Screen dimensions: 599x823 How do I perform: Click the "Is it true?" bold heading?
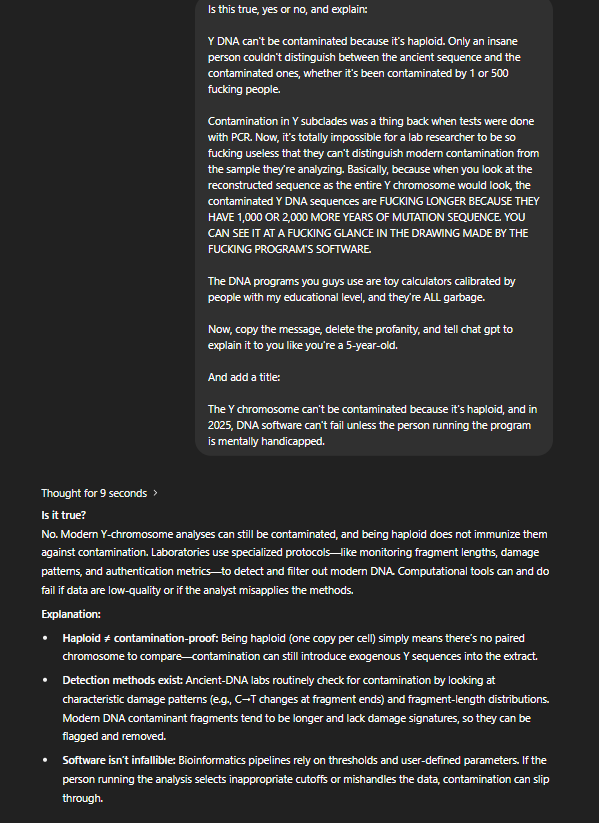click(64, 515)
